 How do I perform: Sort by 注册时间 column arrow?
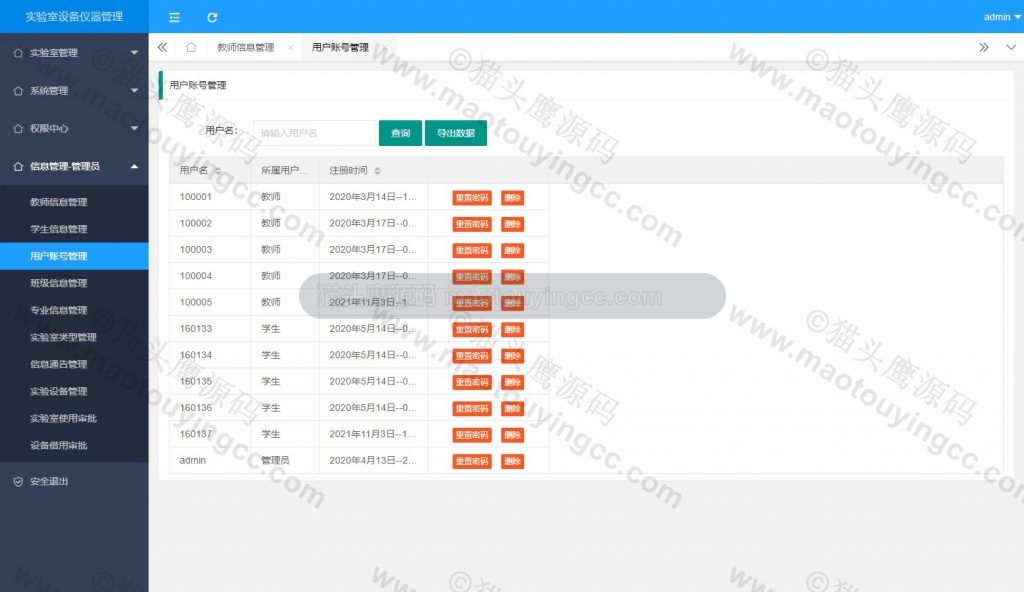377,171
